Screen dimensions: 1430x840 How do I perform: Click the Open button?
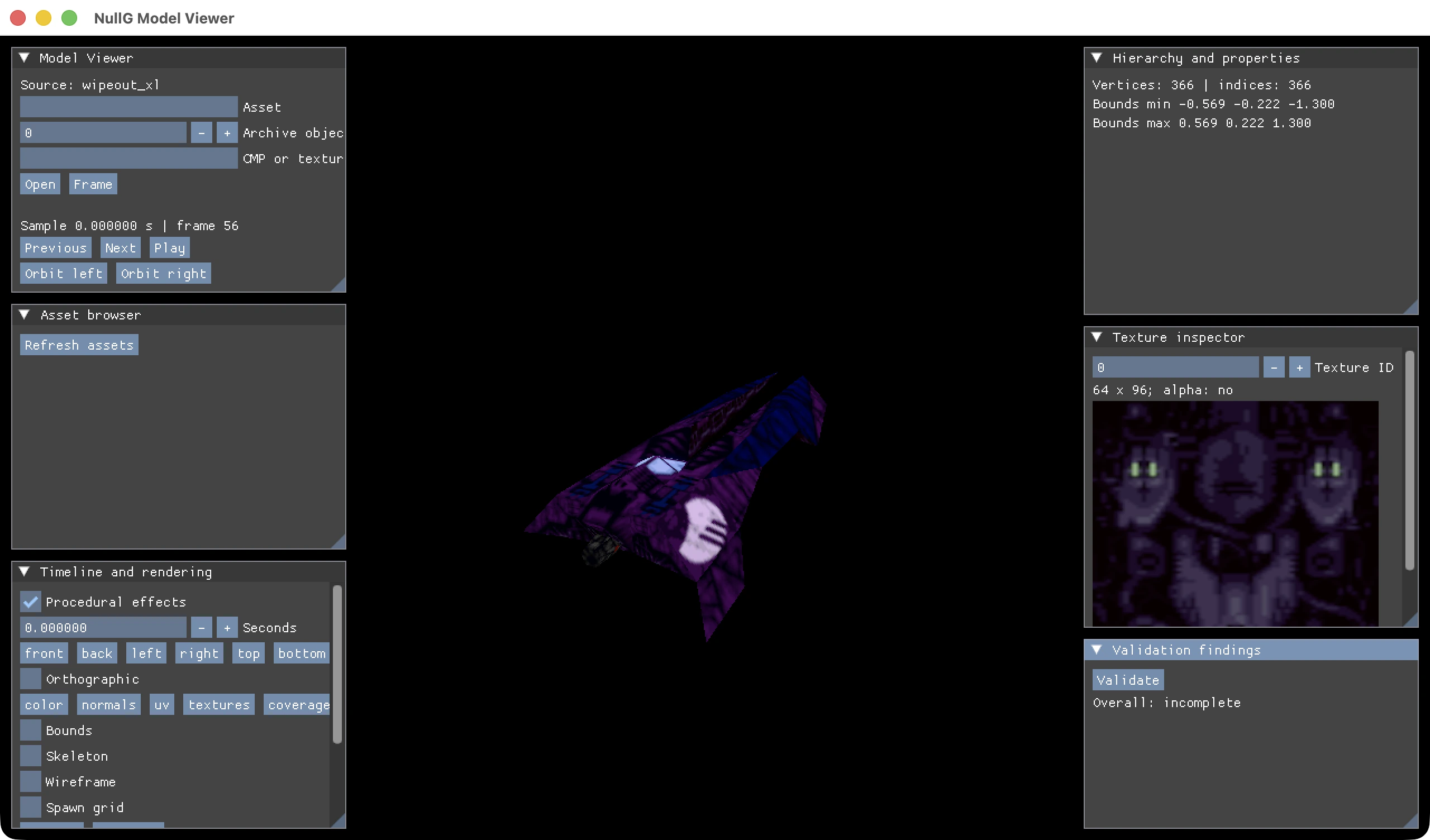[40, 184]
